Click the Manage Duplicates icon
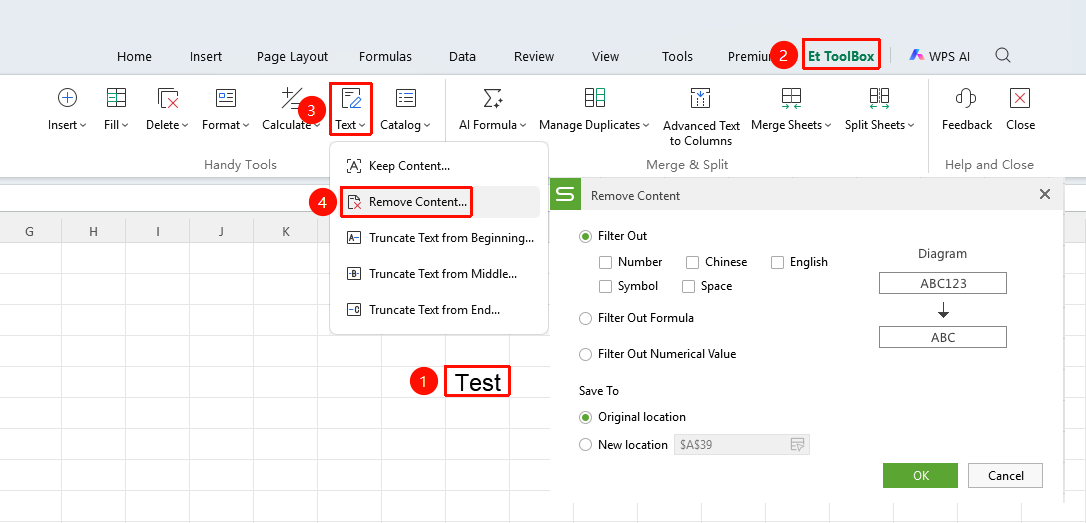The image size is (1086, 523). coord(594,98)
